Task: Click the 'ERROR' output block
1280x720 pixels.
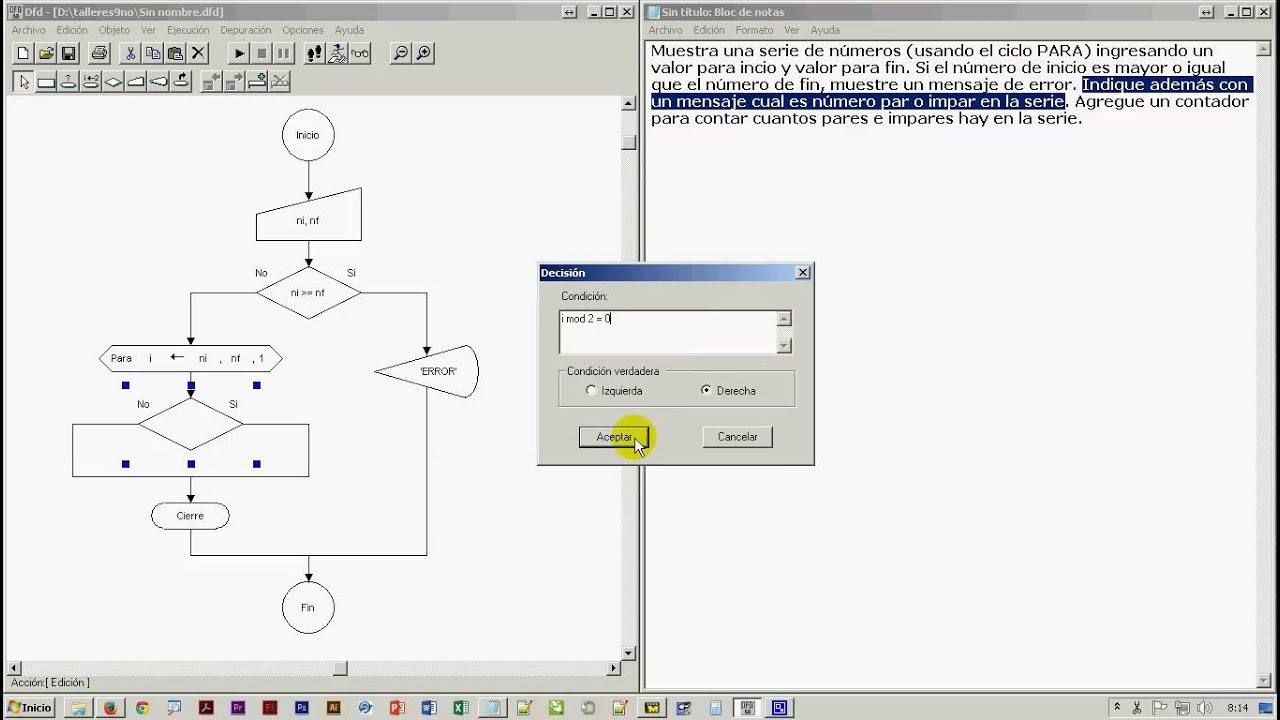Action: pyautogui.click(x=427, y=371)
